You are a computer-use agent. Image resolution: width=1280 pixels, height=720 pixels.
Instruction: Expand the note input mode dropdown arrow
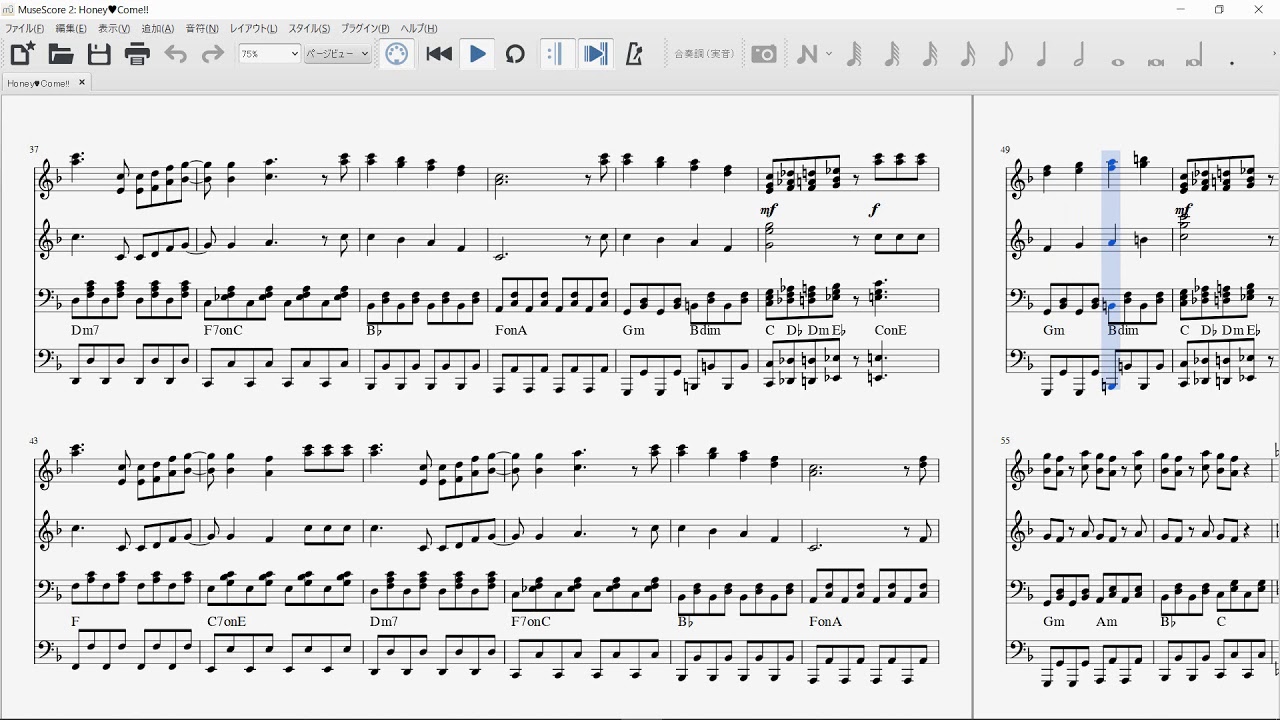click(829, 54)
